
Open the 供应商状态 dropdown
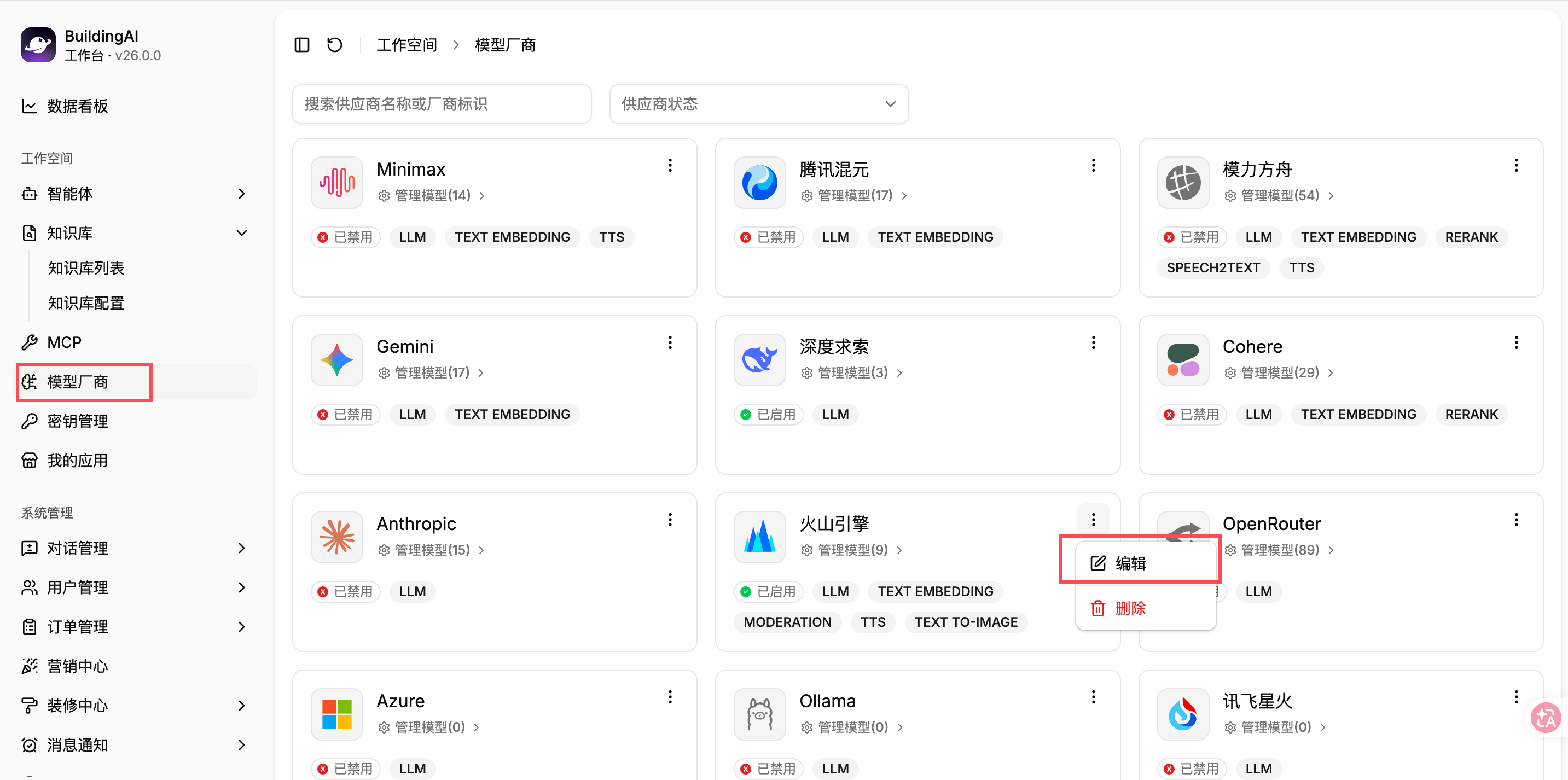[759, 104]
